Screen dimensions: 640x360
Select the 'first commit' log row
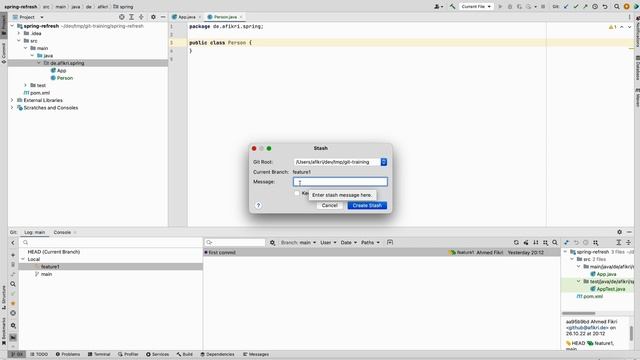point(382,253)
